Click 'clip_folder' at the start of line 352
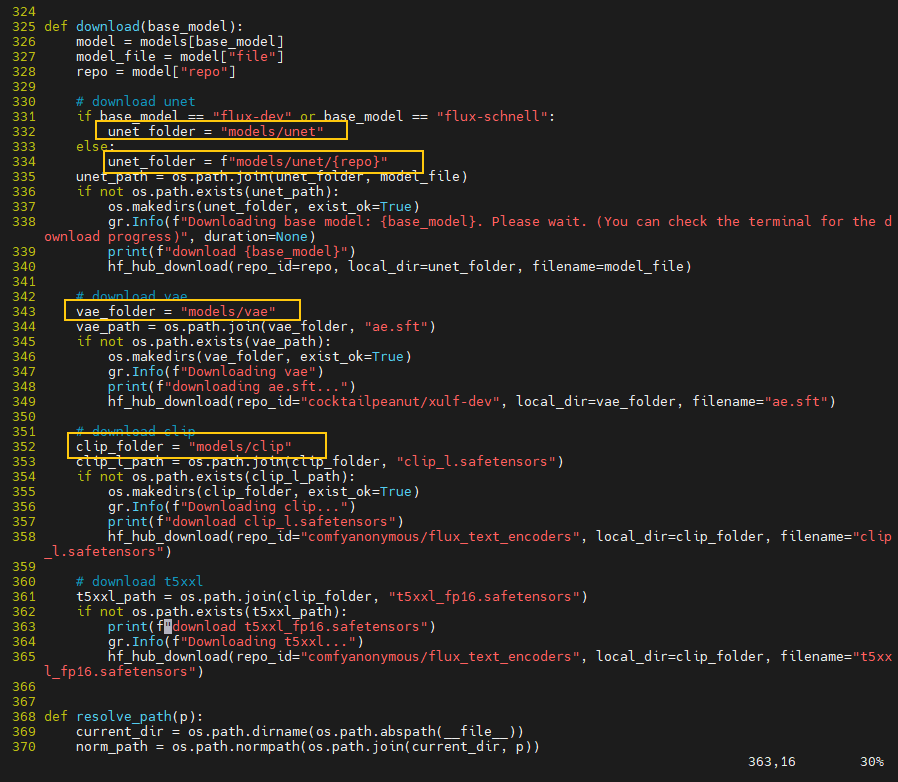The image size is (898, 782). (120, 446)
